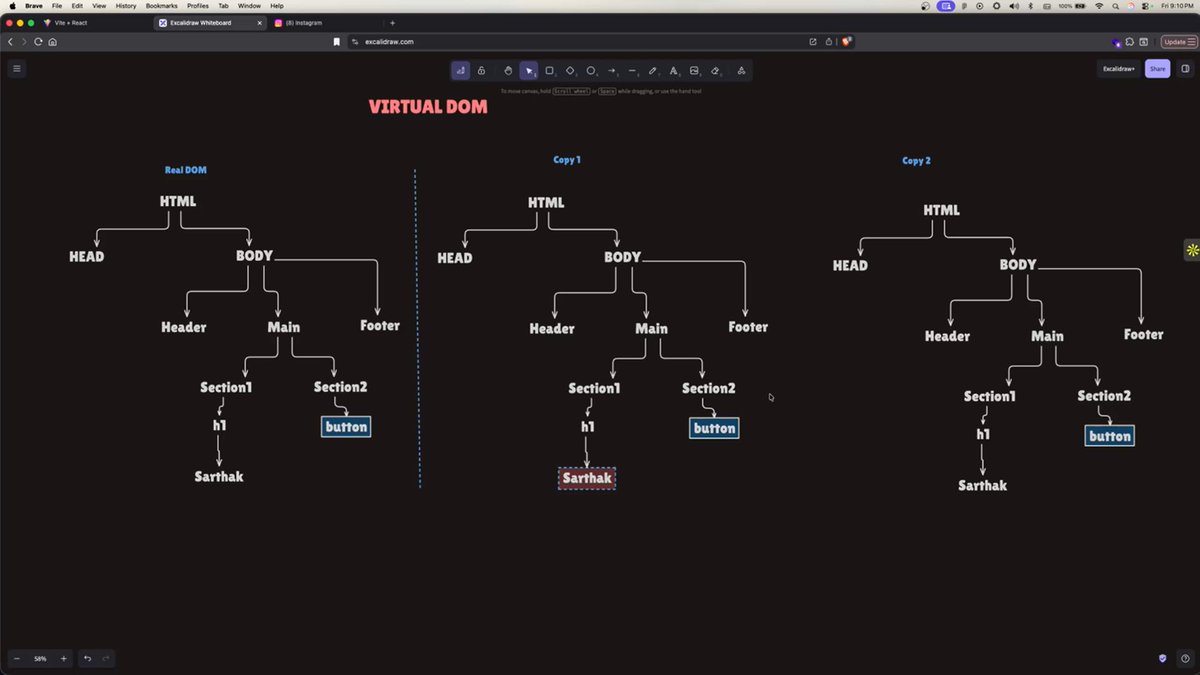Click zoom in on the zoom control
The width and height of the screenshot is (1200, 675).
(x=63, y=658)
